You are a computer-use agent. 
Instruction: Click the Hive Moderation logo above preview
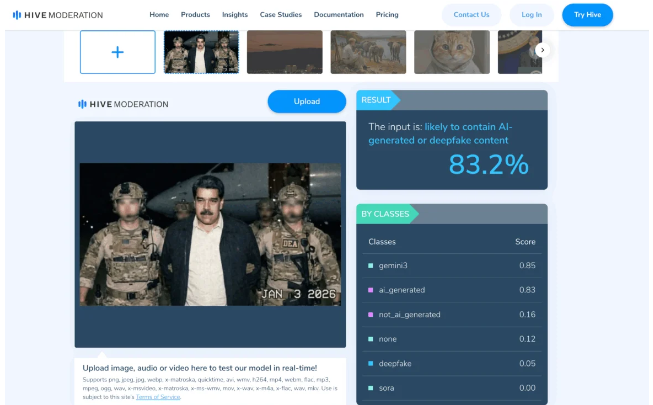point(124,104)
